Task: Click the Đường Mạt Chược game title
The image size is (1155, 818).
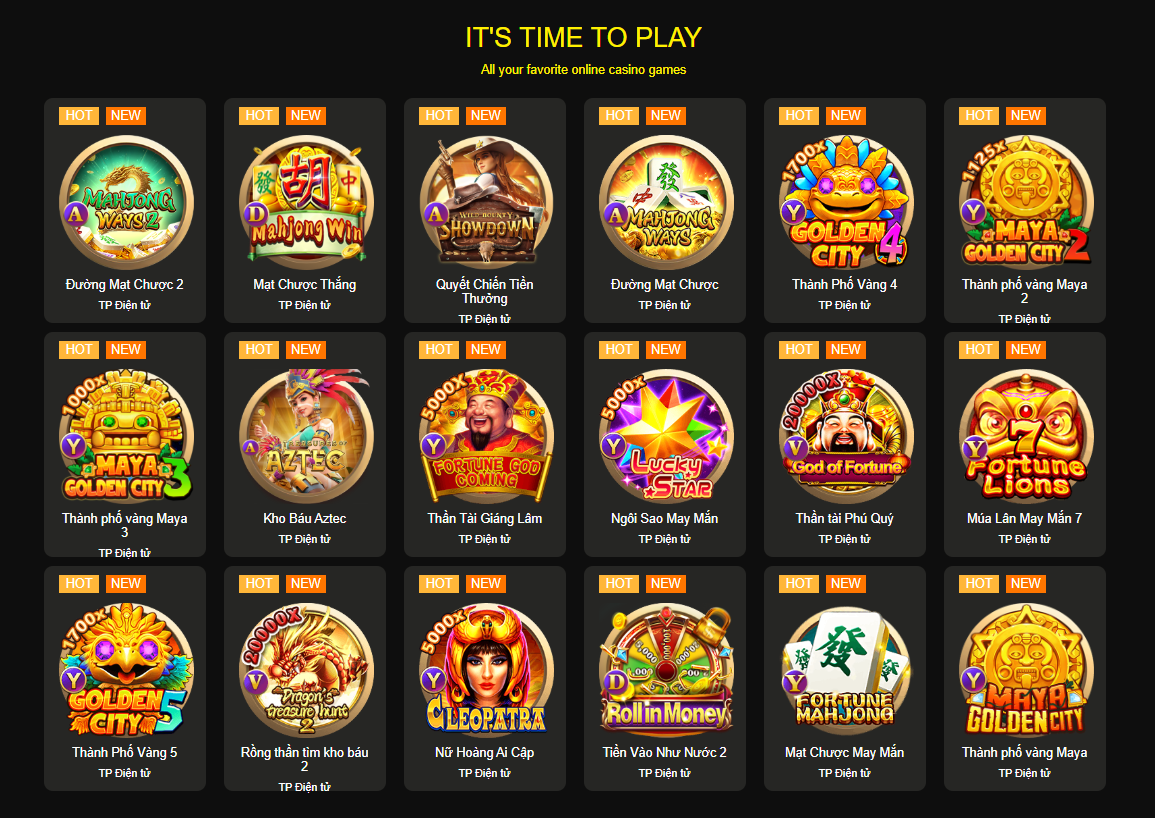Action: pyautogui.click(x=664, y=284)
